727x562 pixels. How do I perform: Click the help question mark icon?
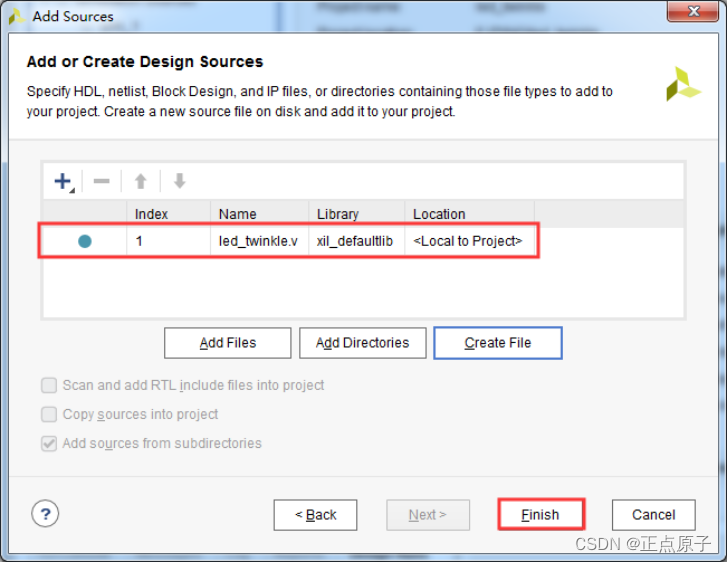point(45,514)
